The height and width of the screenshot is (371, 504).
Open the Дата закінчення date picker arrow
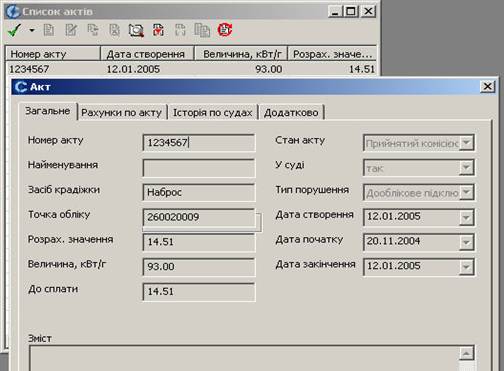click(x=466, y=267)
